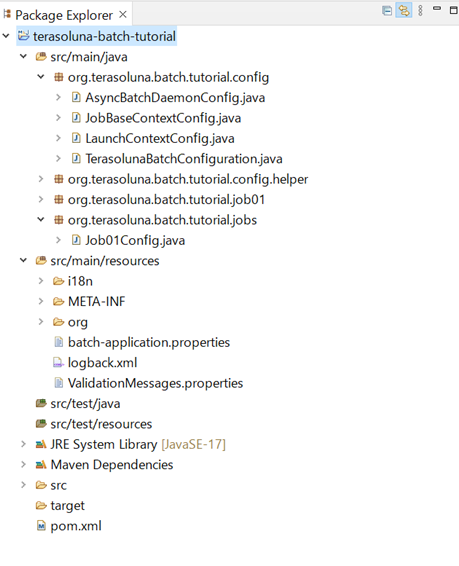The image size is (459, 566).
Task: Select ValidationMessages.properties file
Action: pyautogui.click(x=156, y=383)
